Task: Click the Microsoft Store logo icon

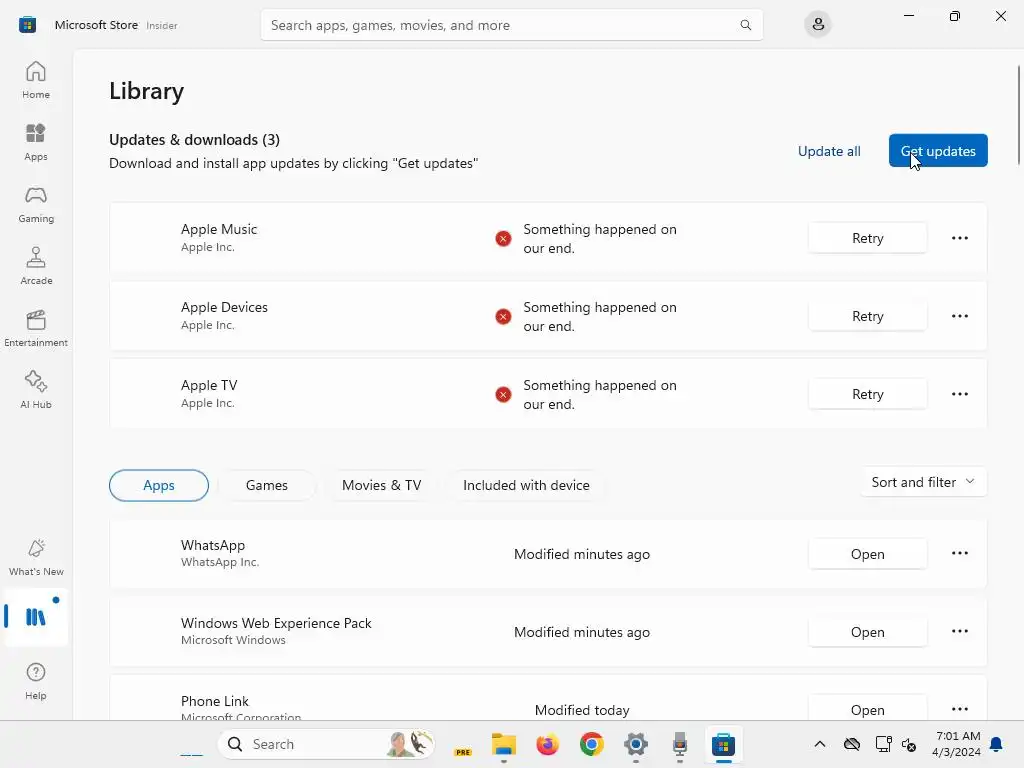Action: pos(27,25)
